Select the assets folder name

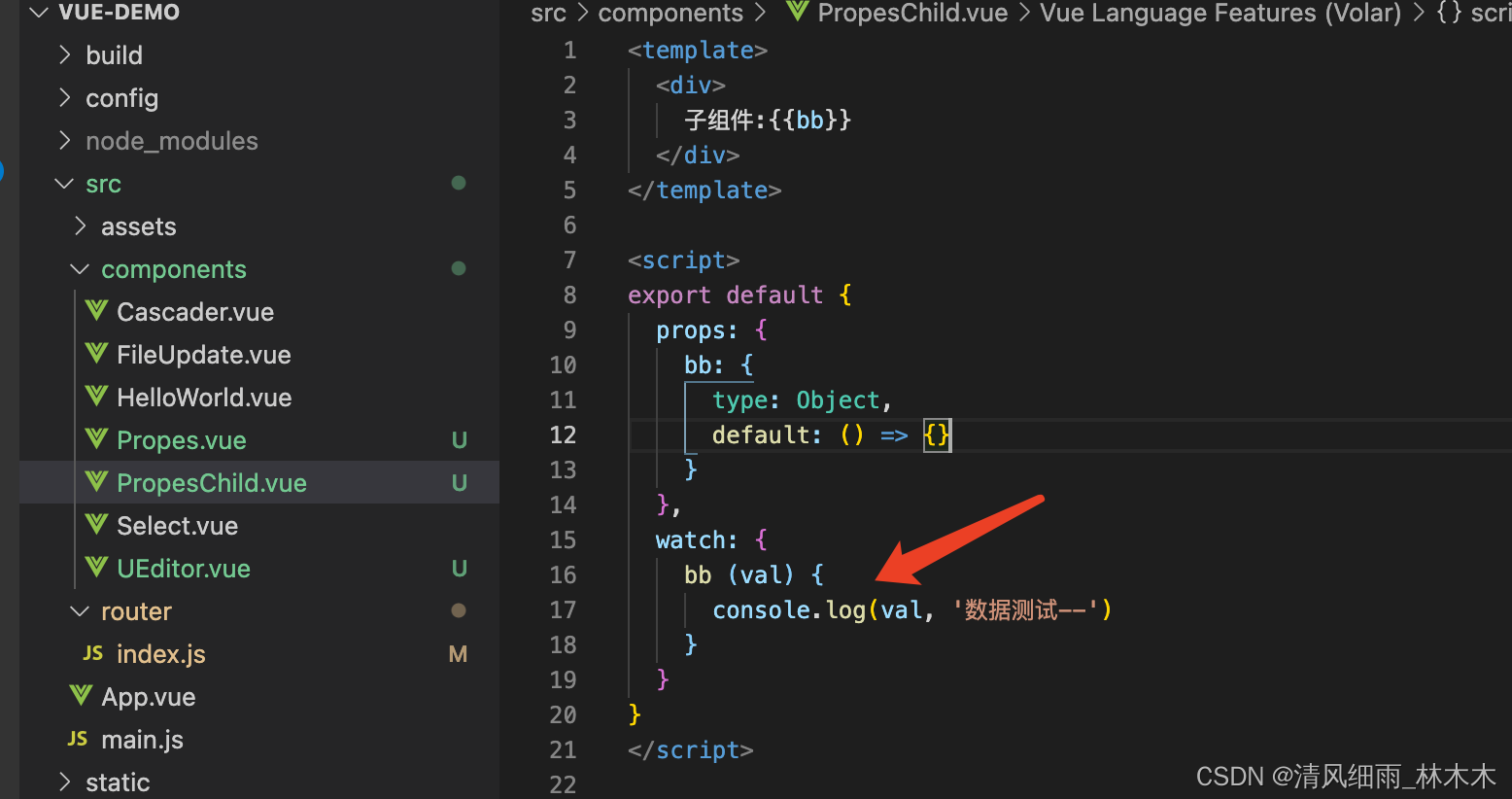139,226
